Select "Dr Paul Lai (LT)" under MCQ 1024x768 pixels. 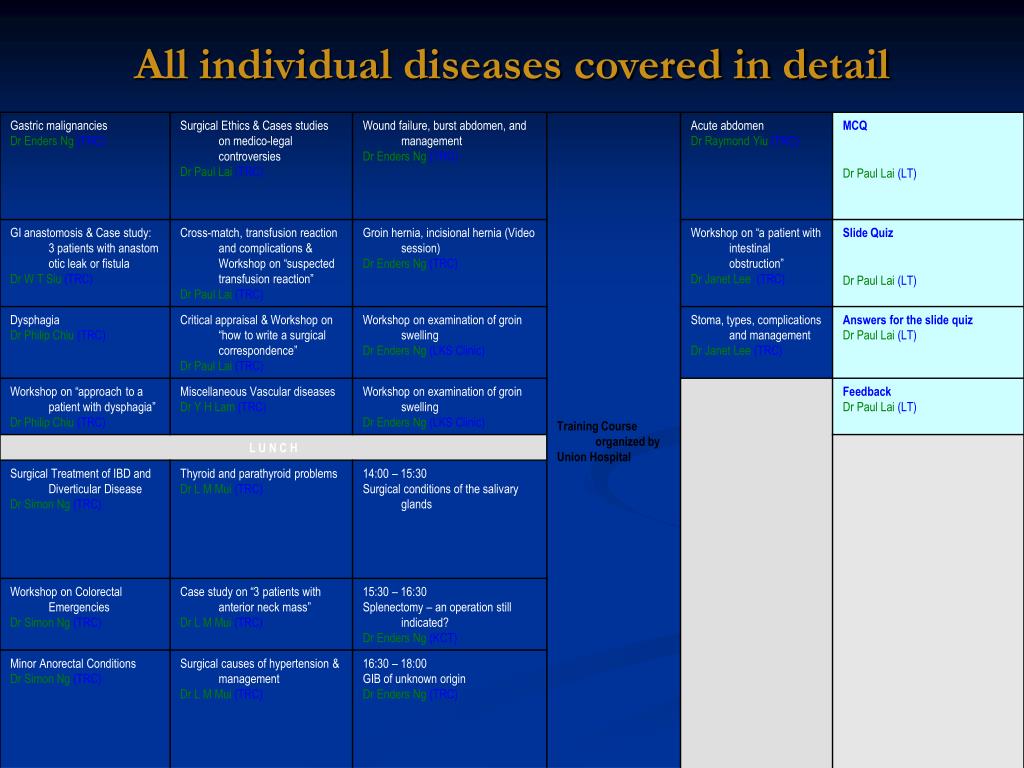point(880,174)
